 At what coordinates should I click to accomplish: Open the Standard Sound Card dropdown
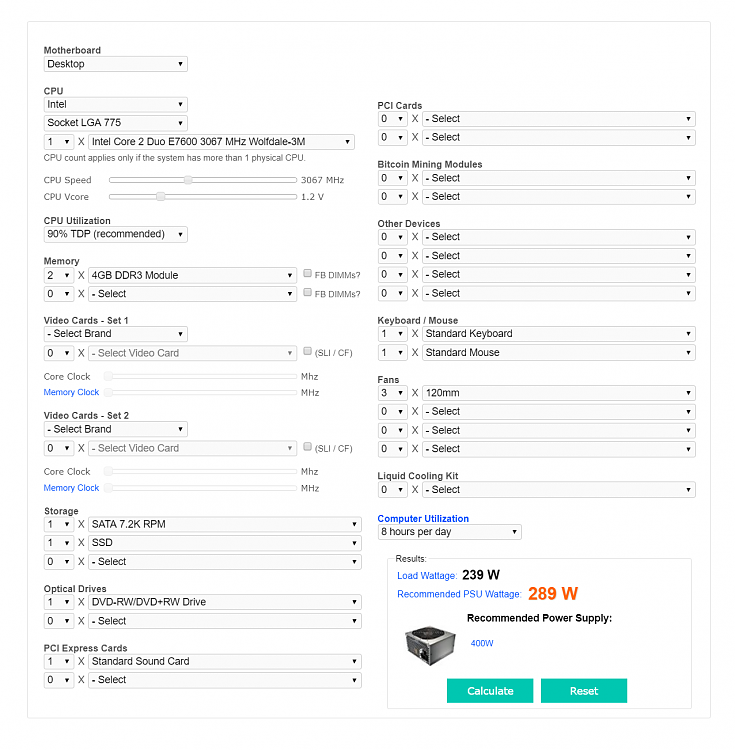click(225, 662)
